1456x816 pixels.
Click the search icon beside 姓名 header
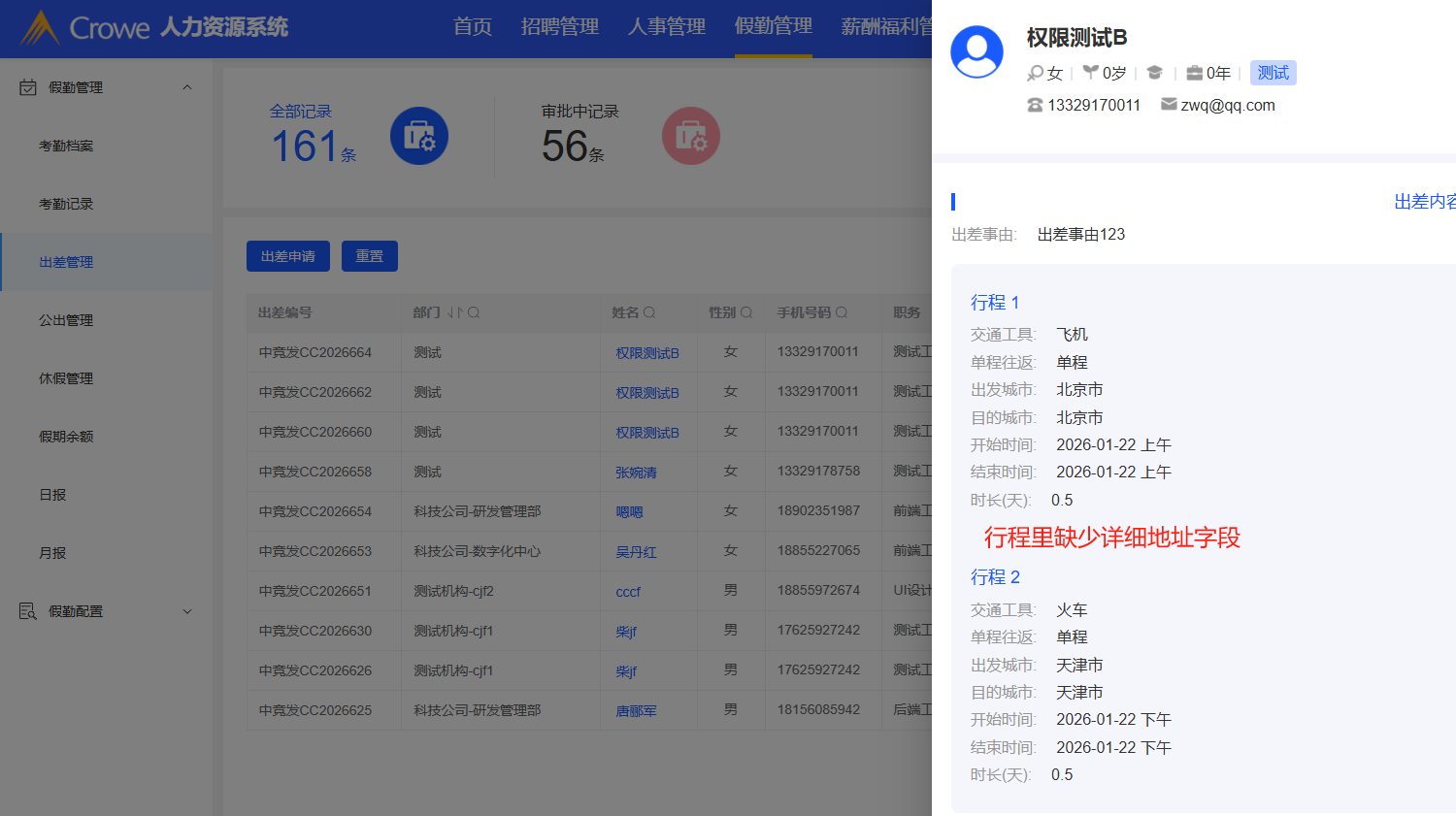click(x=649, y=312)
